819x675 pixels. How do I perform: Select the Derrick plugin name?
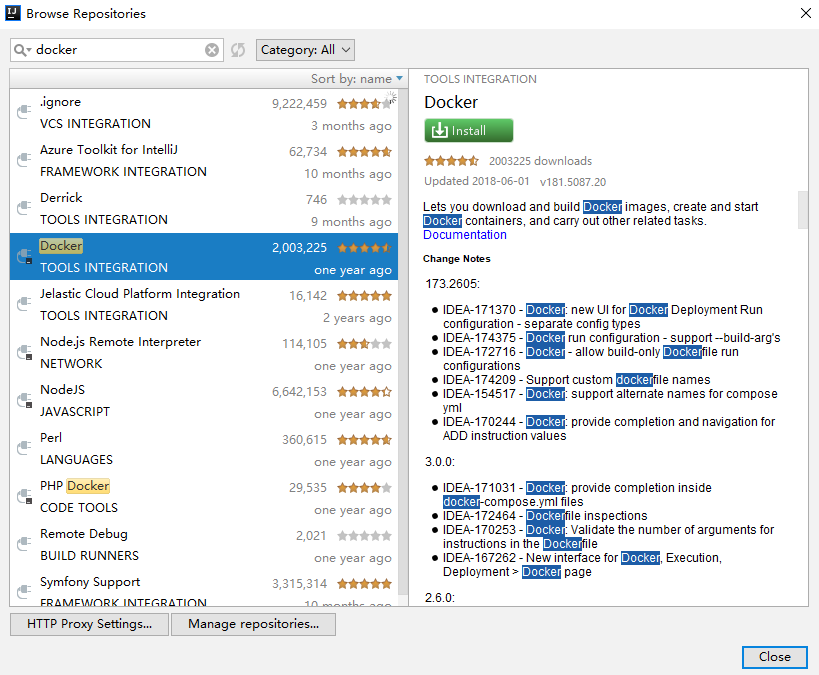(x=61, y=198)
